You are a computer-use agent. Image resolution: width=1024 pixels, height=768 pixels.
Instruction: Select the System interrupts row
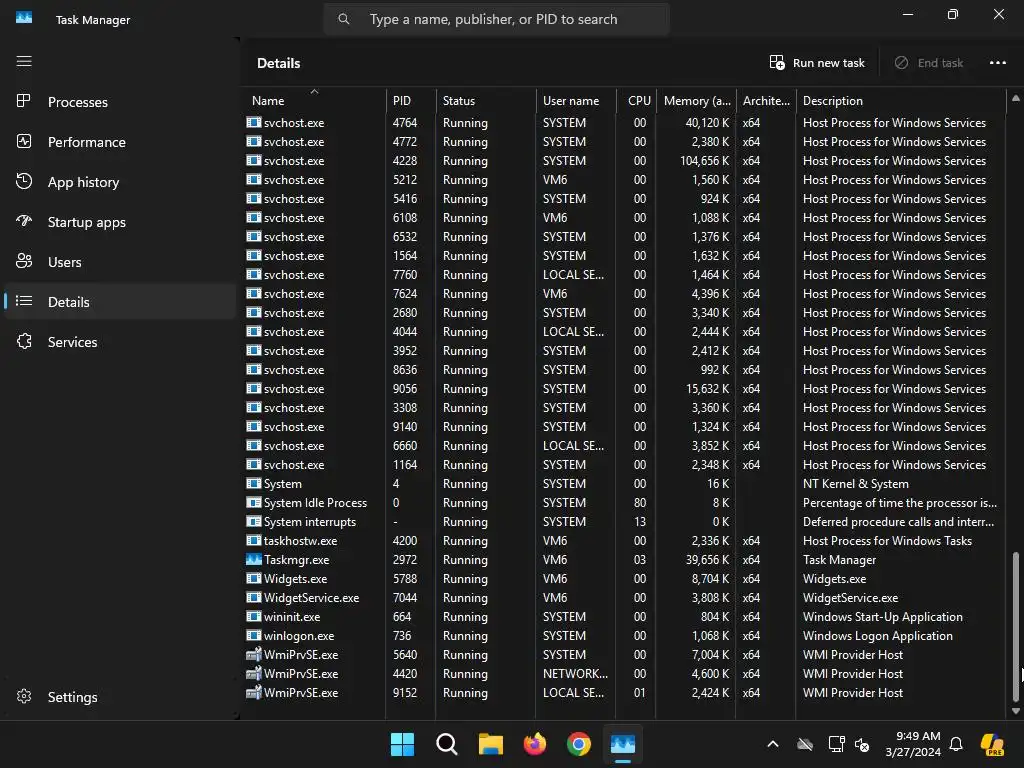[x=624, y=522]
